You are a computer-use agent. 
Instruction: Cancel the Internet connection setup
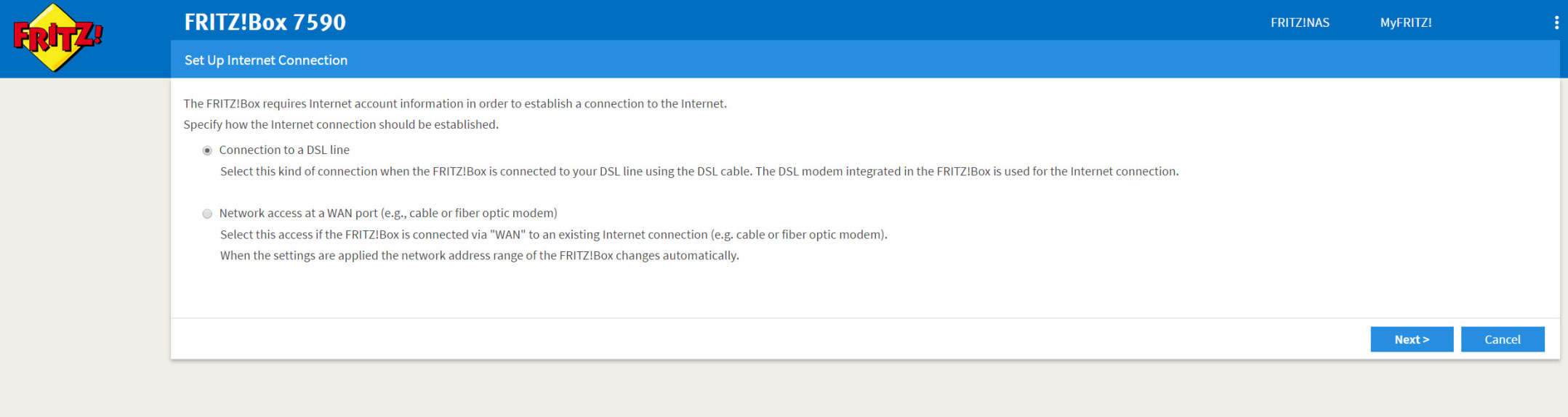(1502, 339)
